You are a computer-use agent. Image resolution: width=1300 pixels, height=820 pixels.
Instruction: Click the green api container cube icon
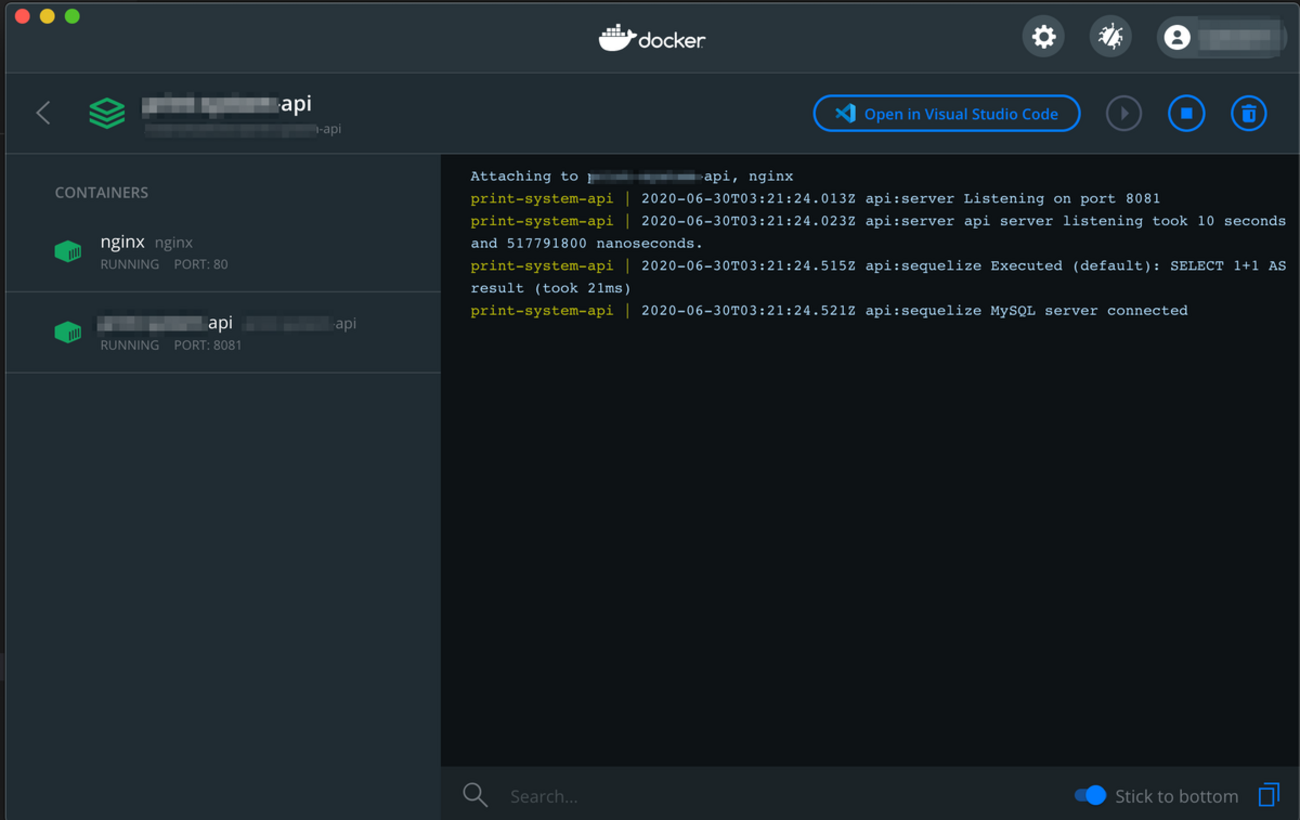(x=68, y=332)
